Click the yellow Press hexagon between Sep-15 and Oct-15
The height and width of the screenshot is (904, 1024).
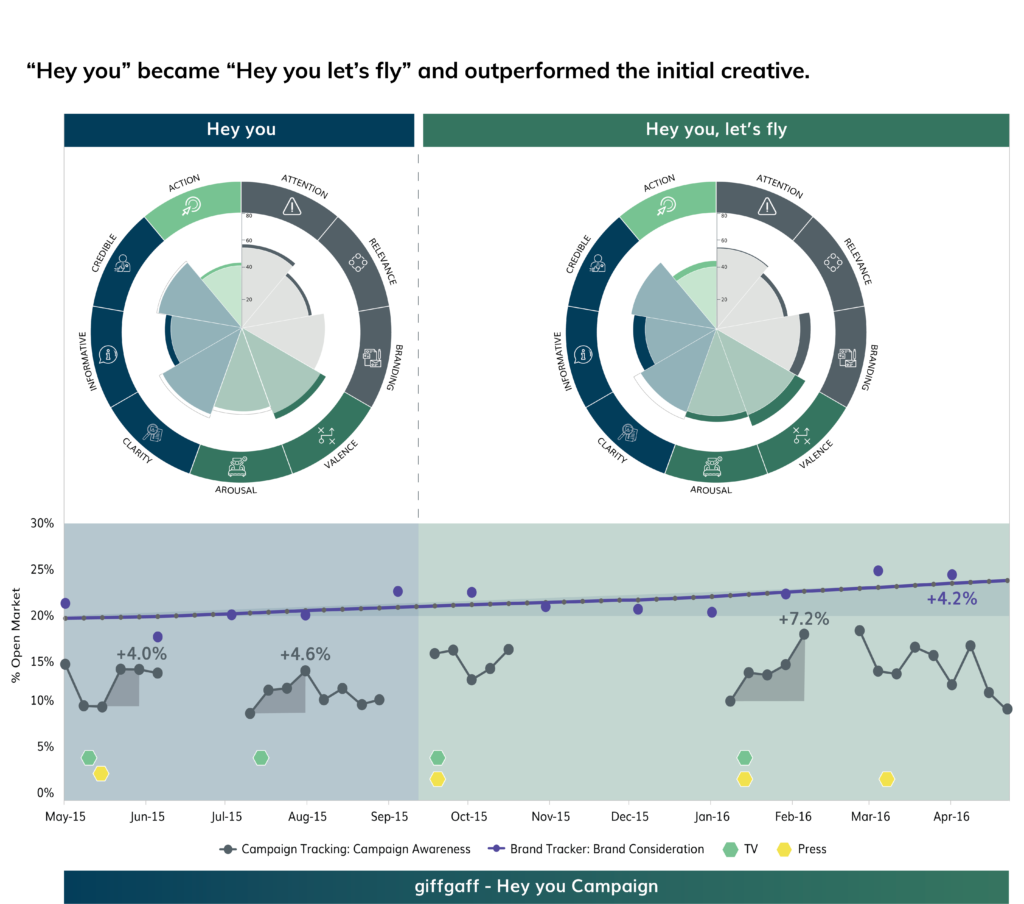[x=438, y=779]
